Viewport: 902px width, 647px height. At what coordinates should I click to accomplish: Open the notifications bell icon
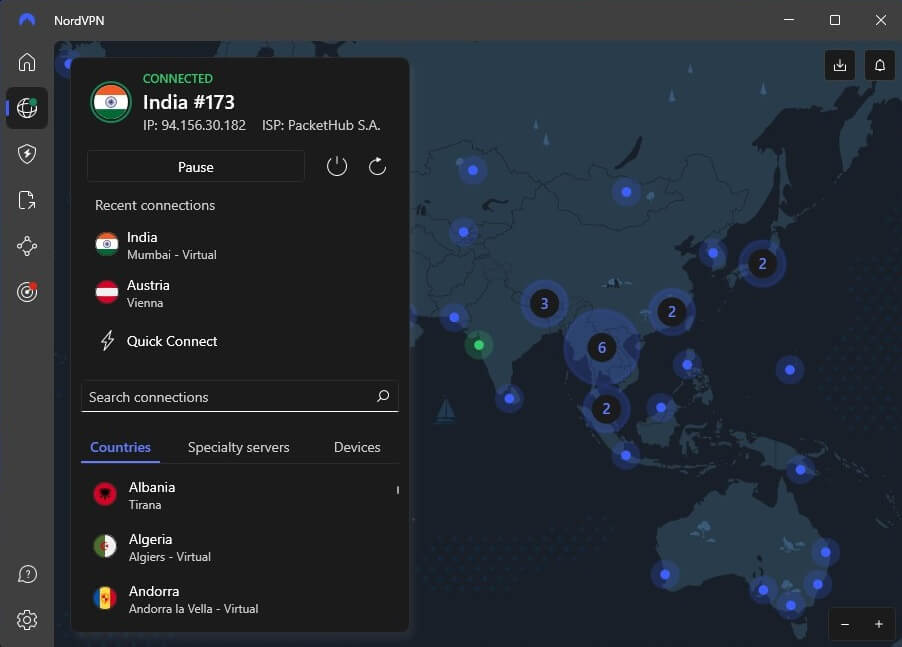coord(880,65)
